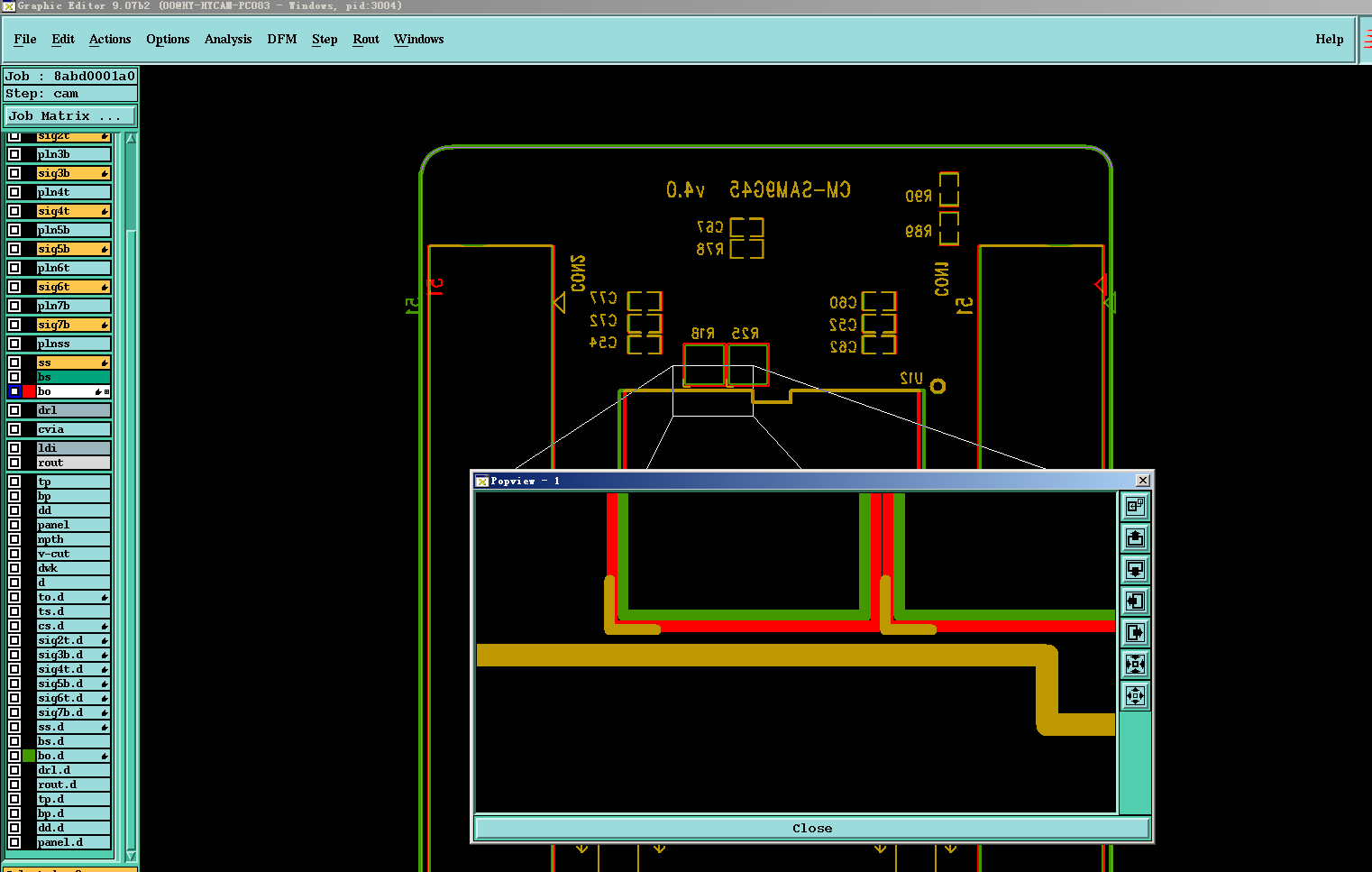The width and height of the screenshot is (1372, 872).
Task: Close the Popview with the Close button
Action: [x=812, y=828]
